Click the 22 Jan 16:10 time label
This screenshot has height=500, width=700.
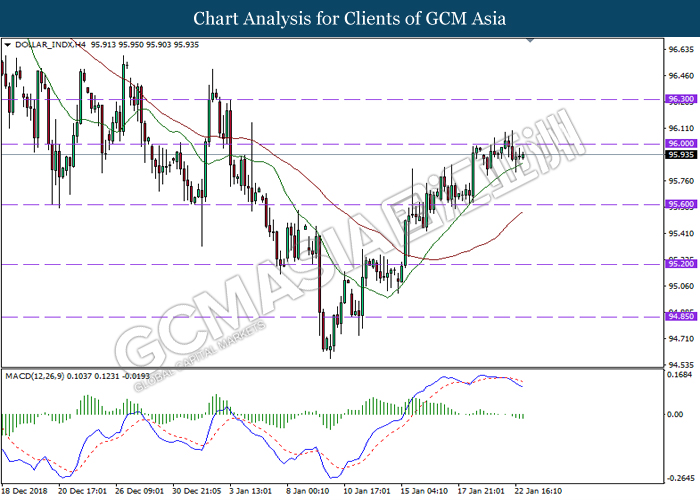pyautogui.click(x=538, y=491)
